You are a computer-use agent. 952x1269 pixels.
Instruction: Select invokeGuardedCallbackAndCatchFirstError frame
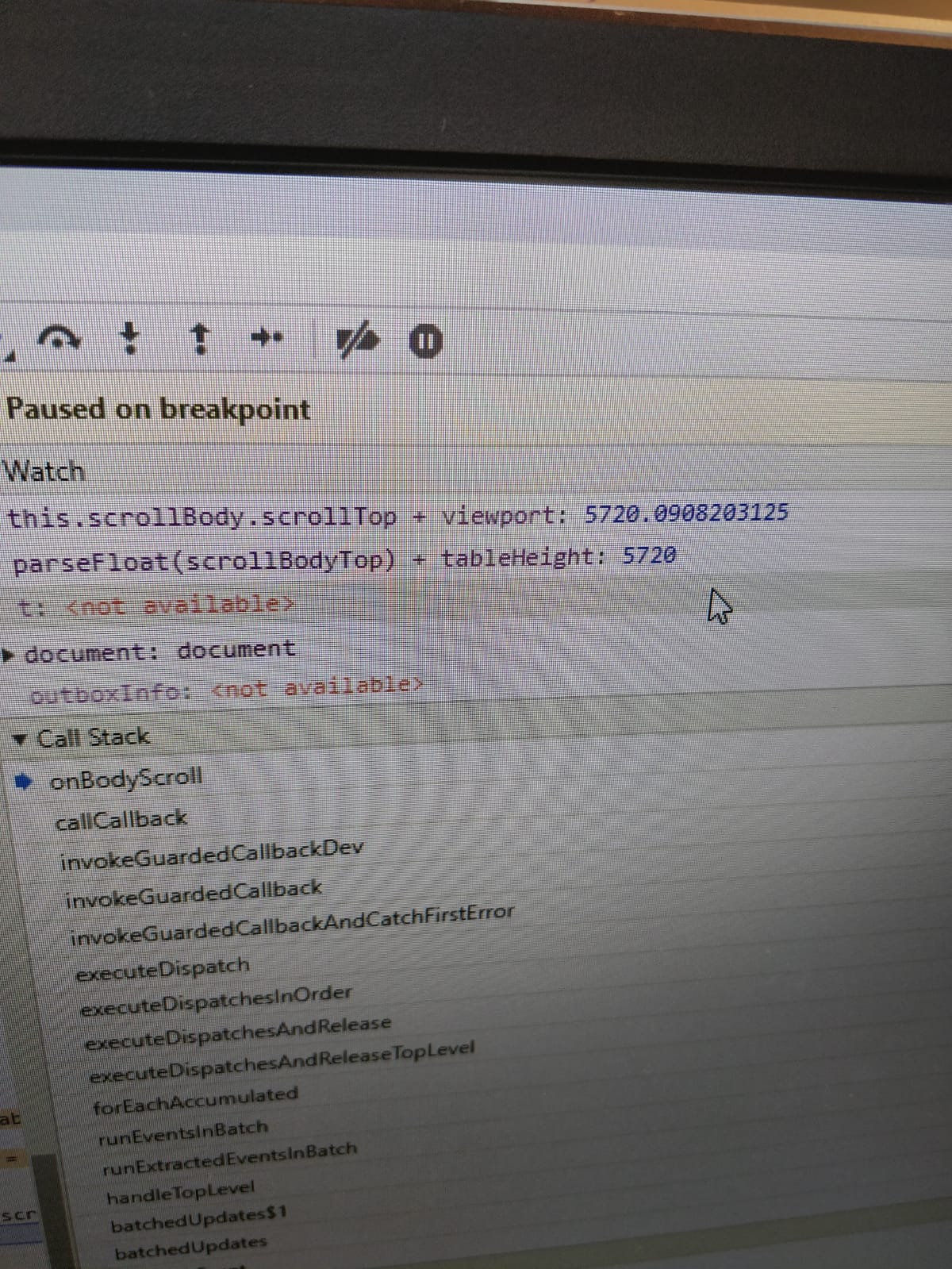[292, 925]
